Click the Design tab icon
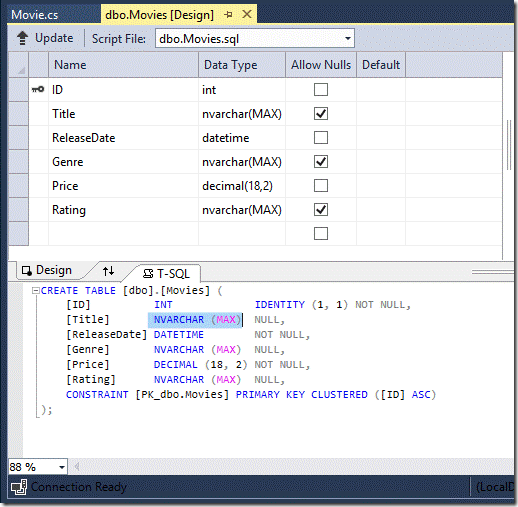This screenshot has height=507, width=518. click(x=27, y=271)
